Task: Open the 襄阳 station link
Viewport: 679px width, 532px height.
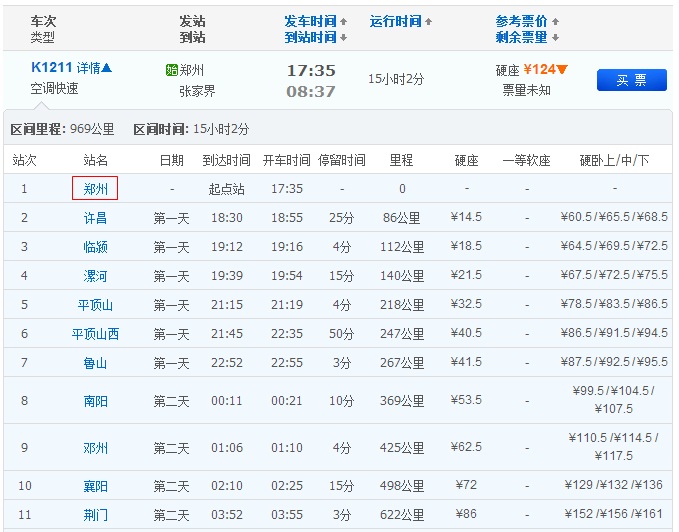Action: point(95,486)
